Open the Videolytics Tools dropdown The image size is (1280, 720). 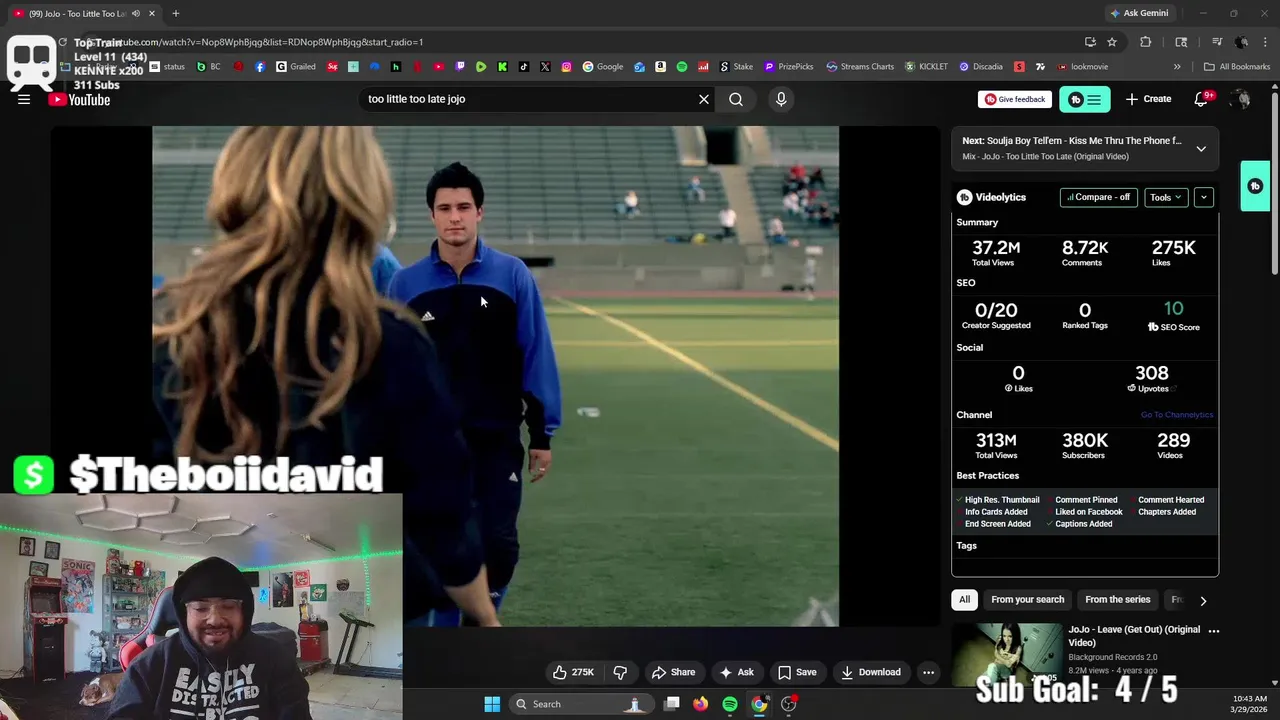[x=1166, y=197]
